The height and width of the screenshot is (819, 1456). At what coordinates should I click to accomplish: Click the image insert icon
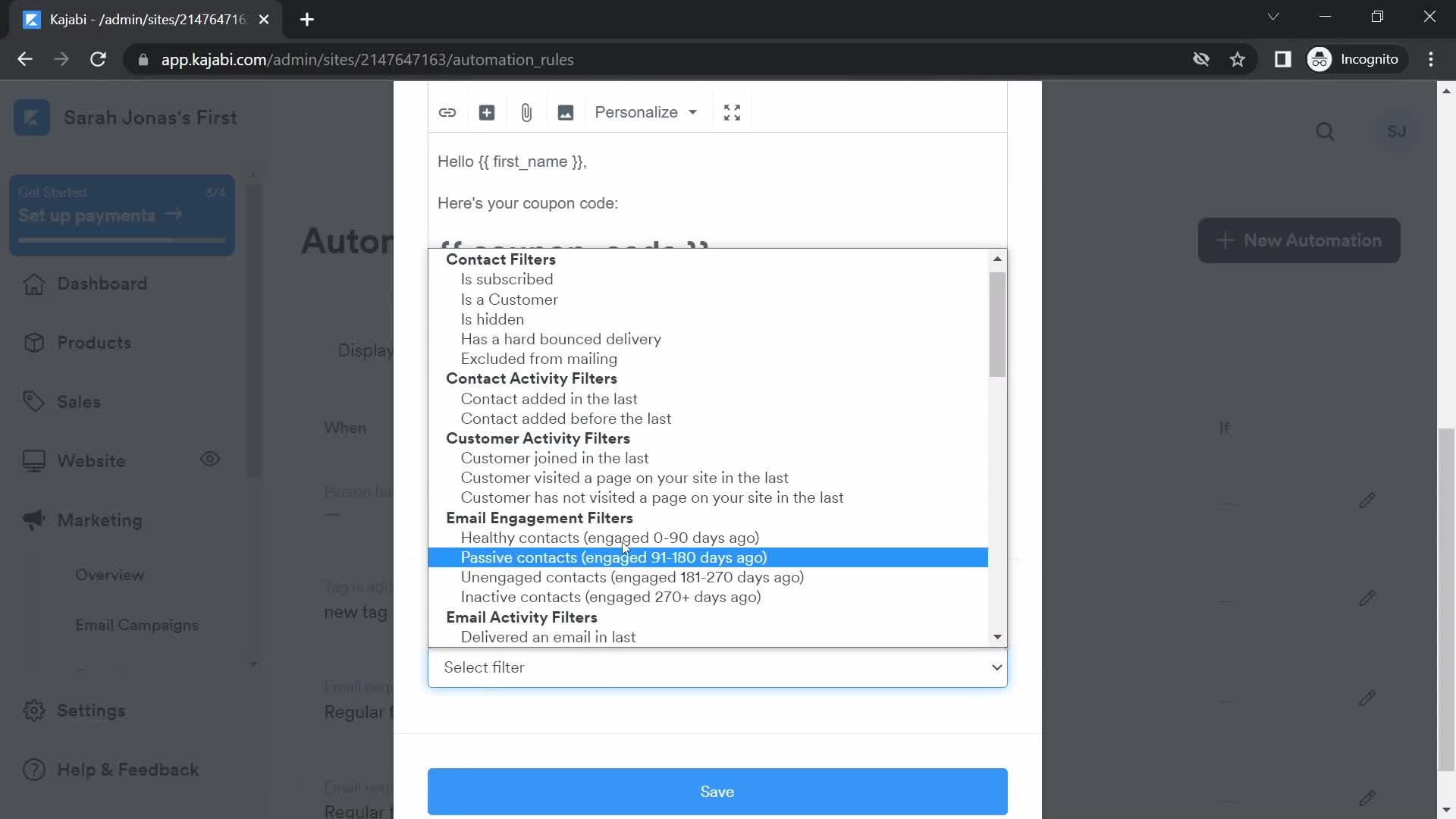(567, 112)
